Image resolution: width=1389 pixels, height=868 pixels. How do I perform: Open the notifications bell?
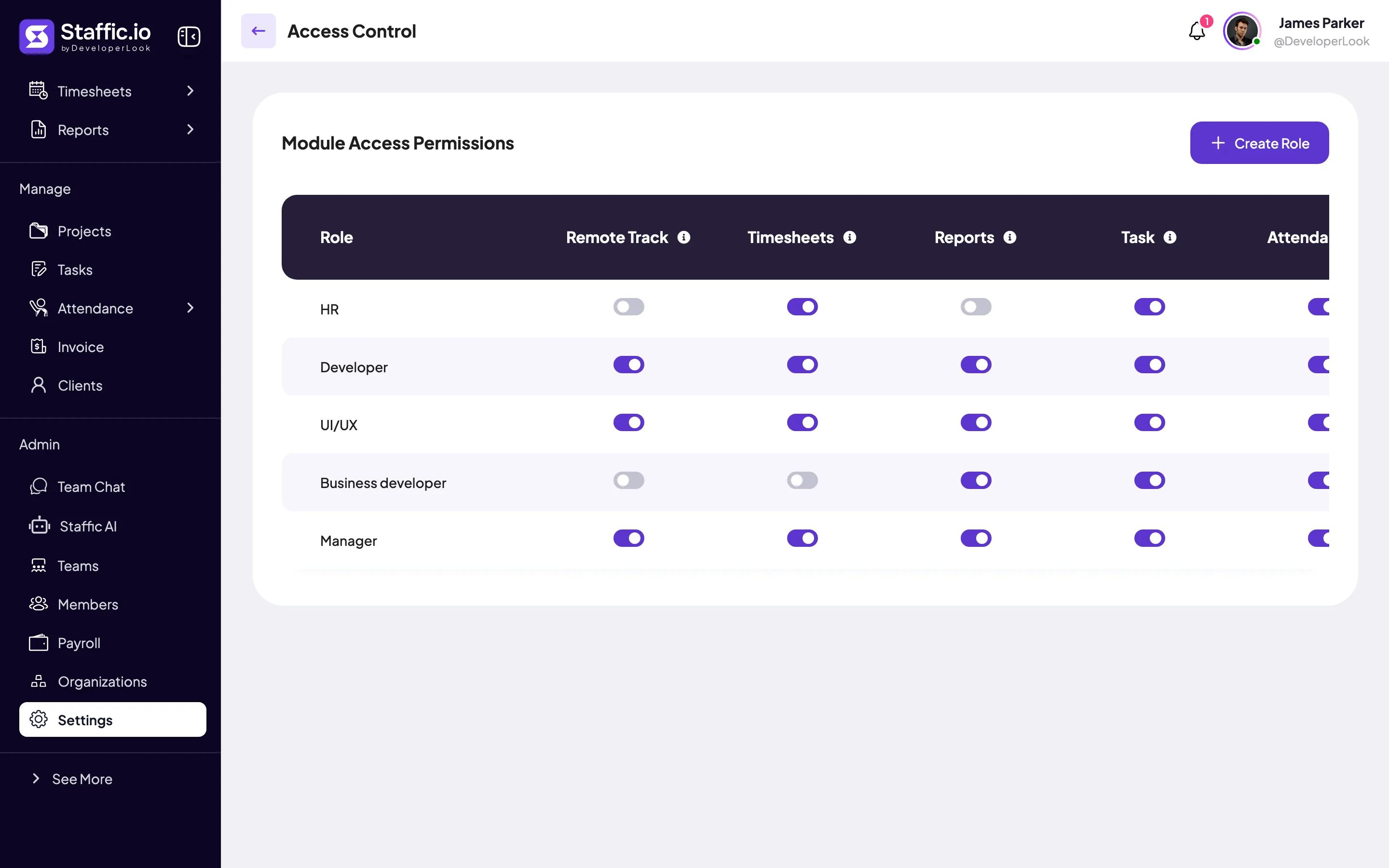point(1197,31)
